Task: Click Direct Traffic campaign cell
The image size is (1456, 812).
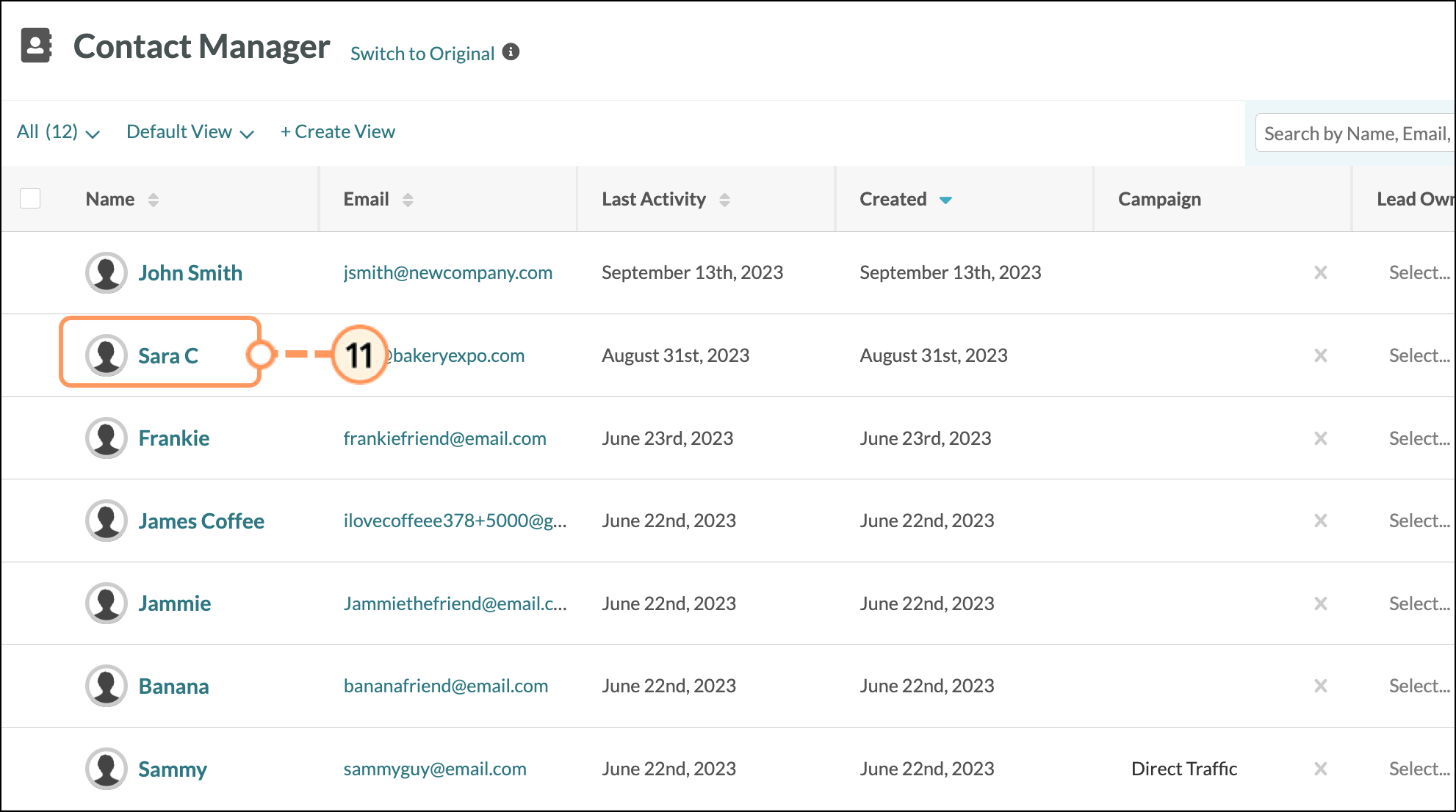Action: [x=1184, y=769]
